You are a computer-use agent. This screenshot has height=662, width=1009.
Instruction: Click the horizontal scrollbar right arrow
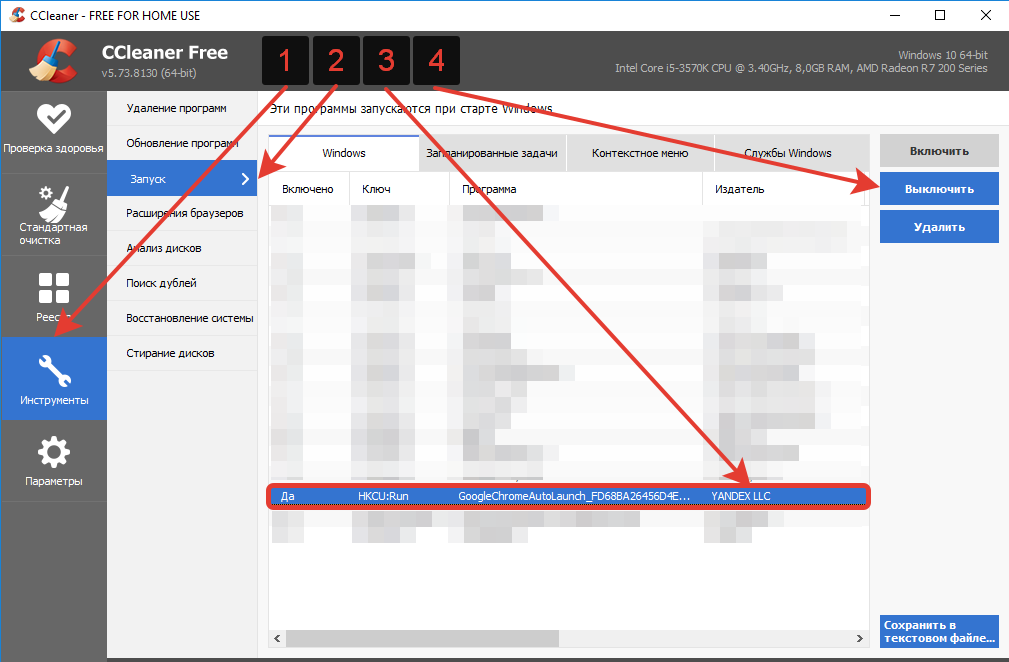pos(860,638)
